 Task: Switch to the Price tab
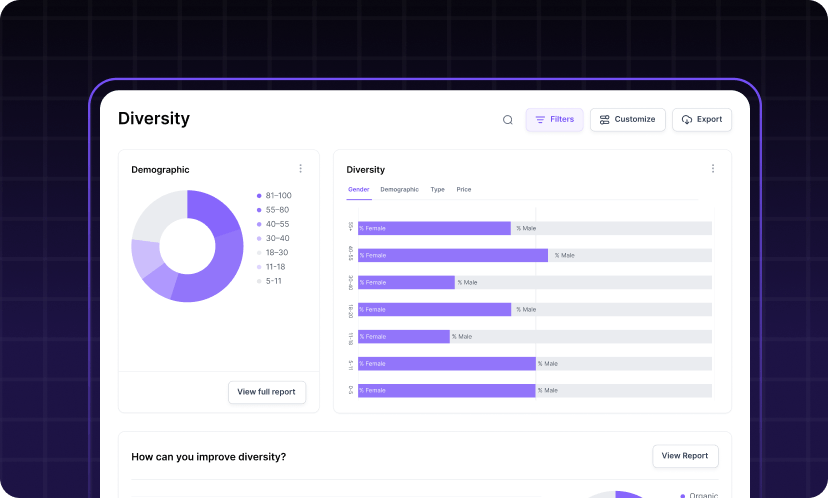[464, 189]
